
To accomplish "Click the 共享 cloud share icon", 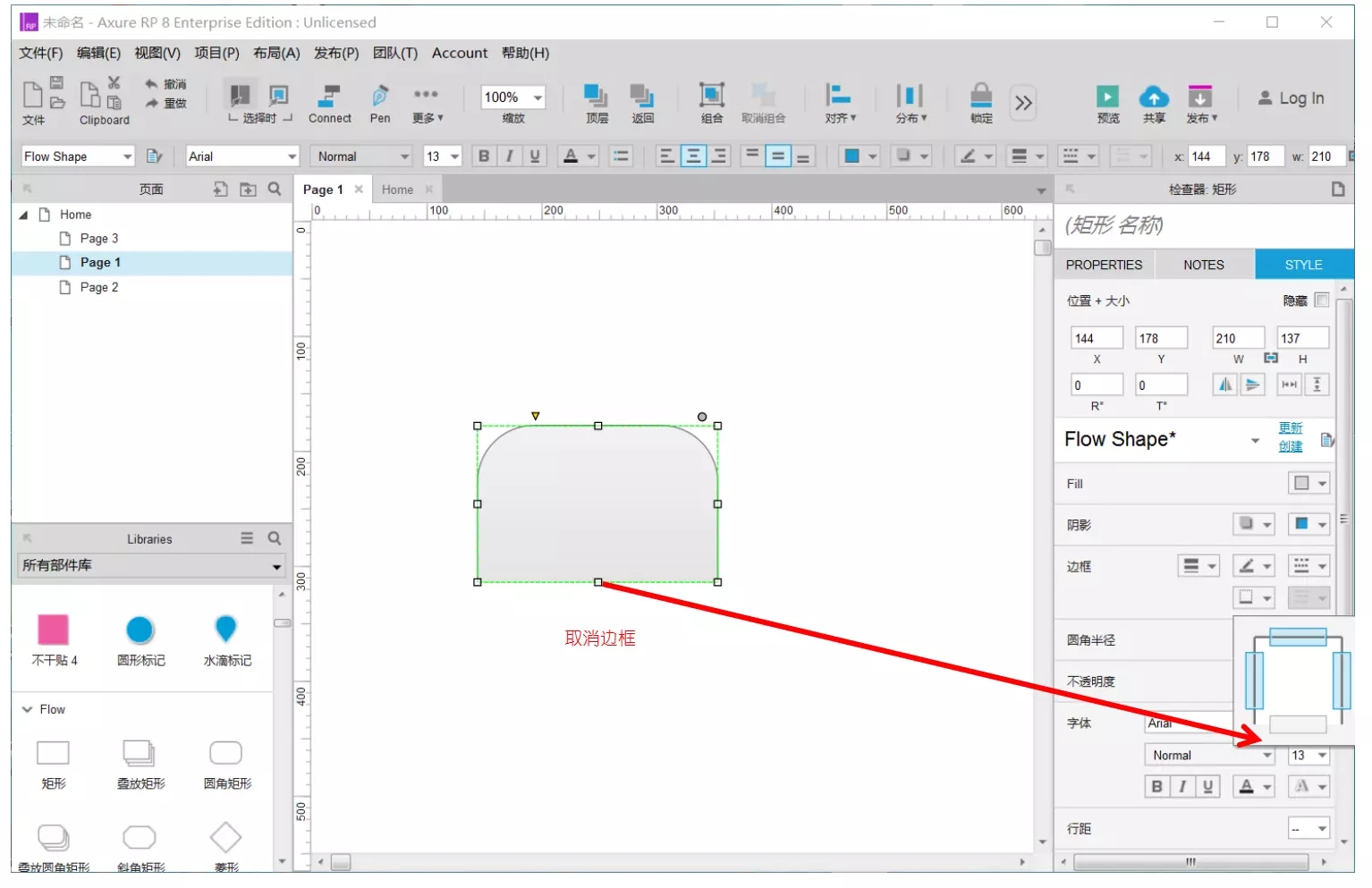I will (1154, 97).
